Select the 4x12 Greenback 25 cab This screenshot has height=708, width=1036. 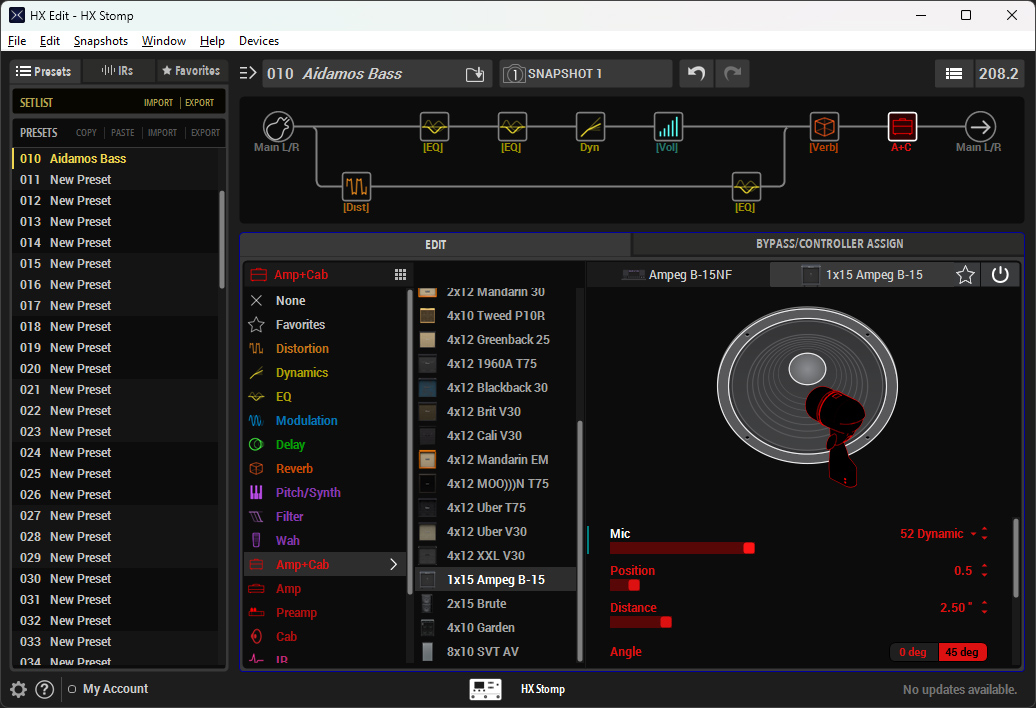point(496,339)
